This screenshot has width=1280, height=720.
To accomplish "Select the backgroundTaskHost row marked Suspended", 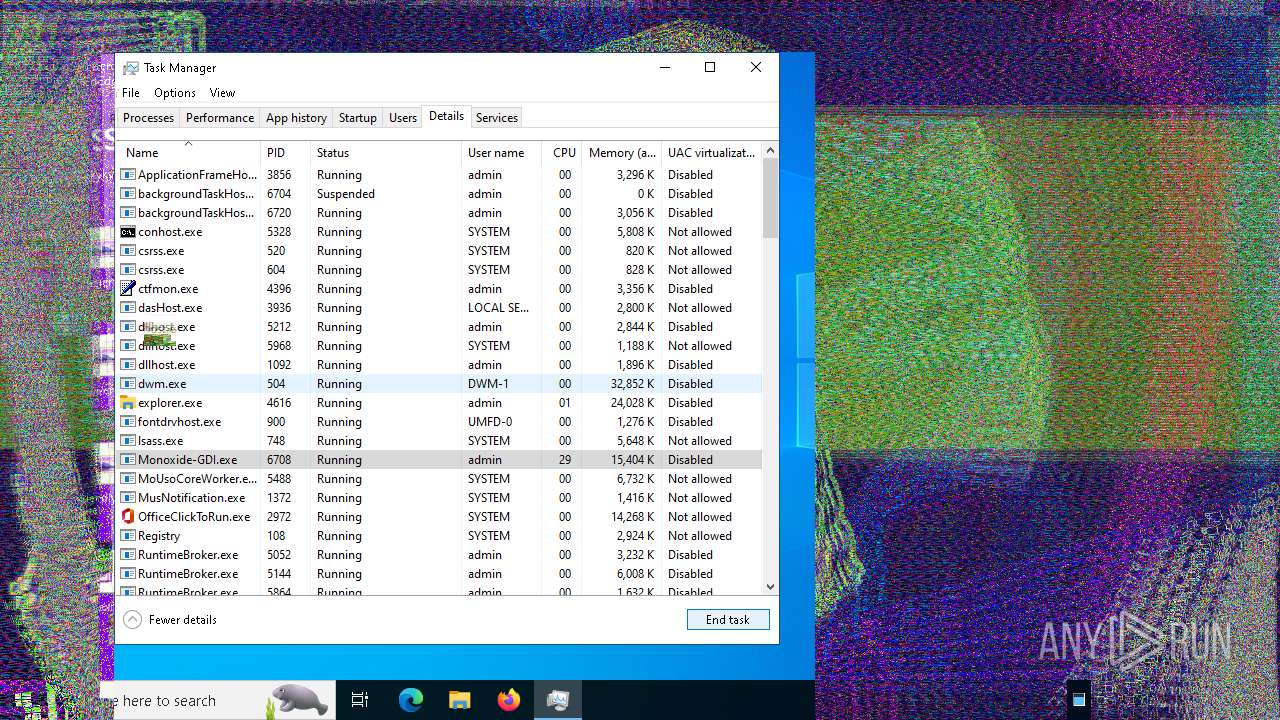I will click(440, 194).
